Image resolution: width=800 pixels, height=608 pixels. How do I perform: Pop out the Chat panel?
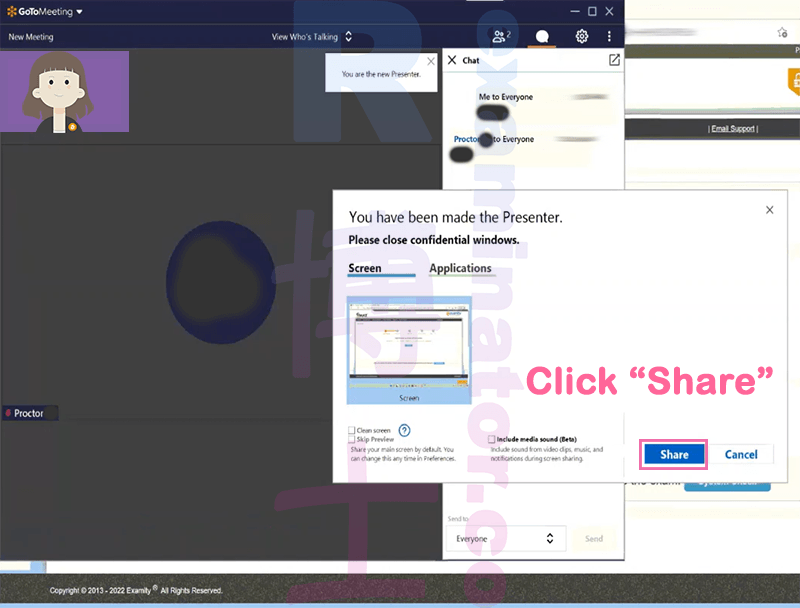(x=614, y=60)
